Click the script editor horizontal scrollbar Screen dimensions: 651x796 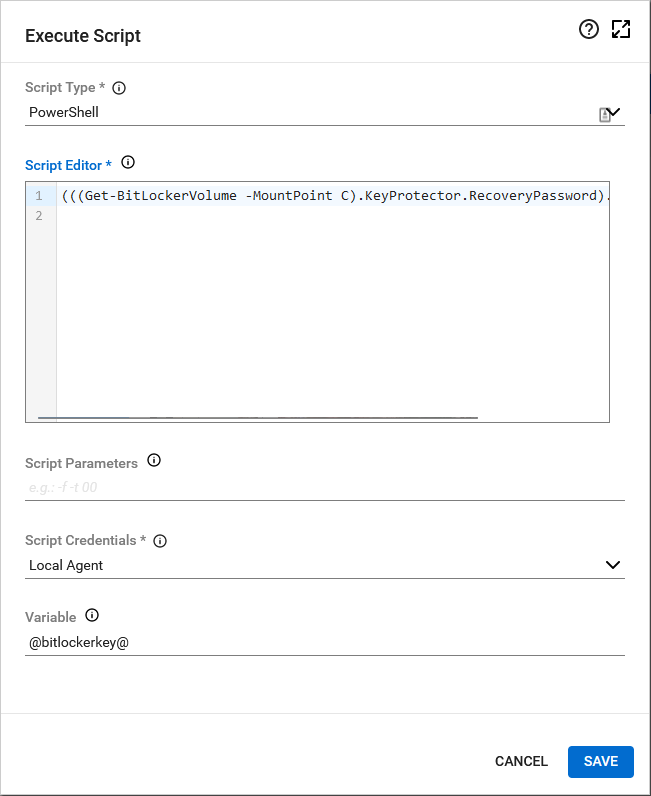click(258, 417)
